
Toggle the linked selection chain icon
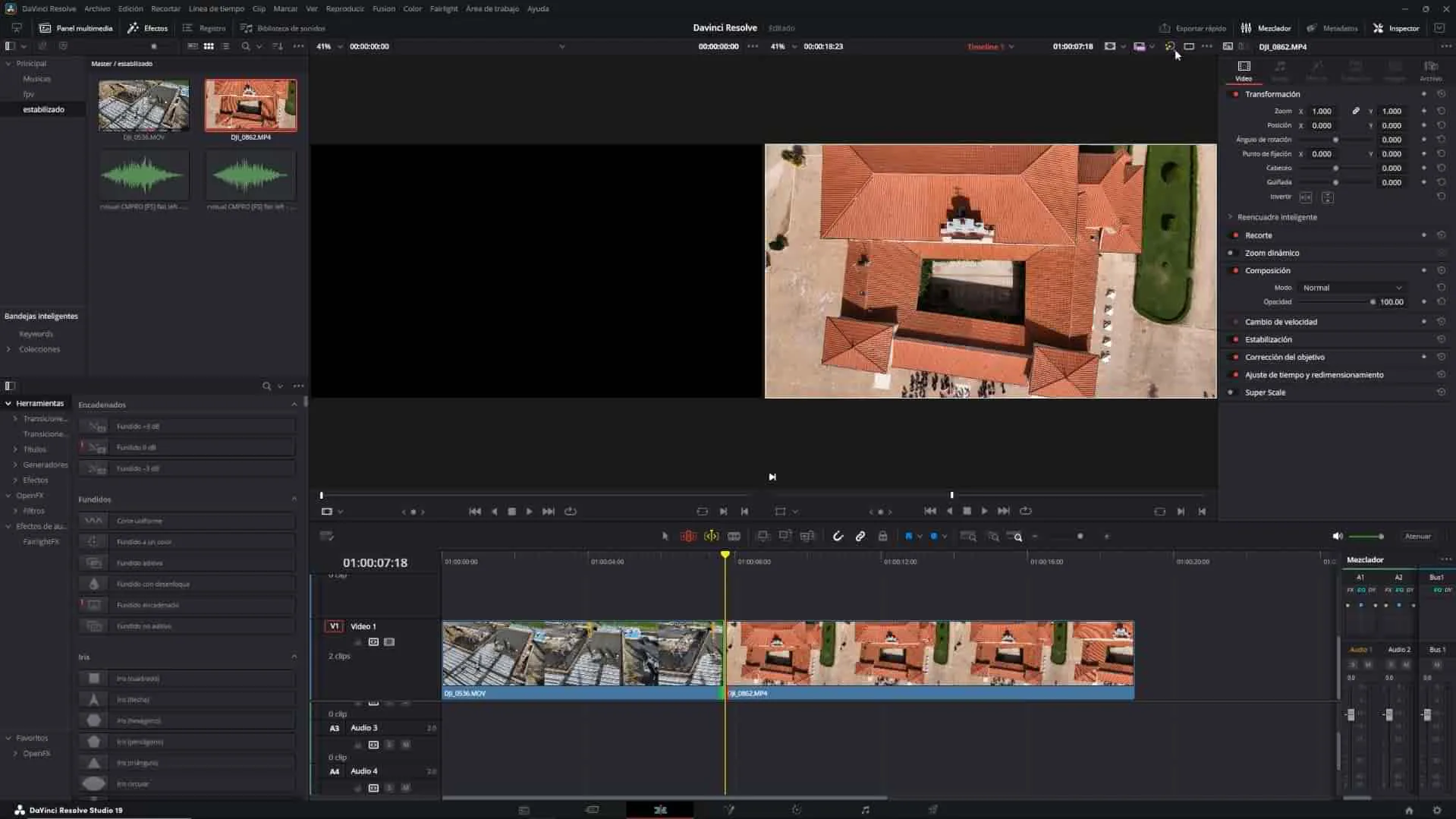pyautogui.click(x=860, y=537)
